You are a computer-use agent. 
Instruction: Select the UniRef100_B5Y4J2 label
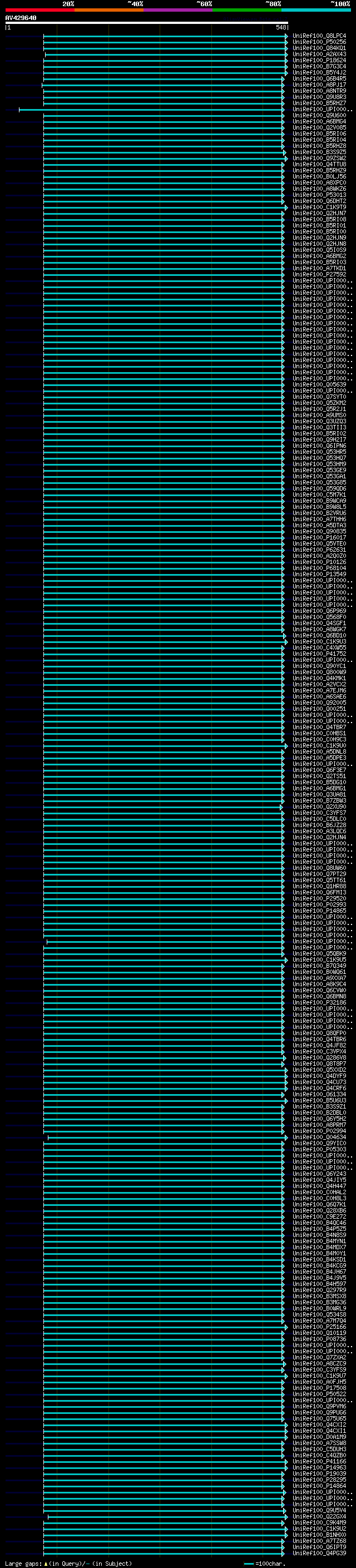pos(319,72)
